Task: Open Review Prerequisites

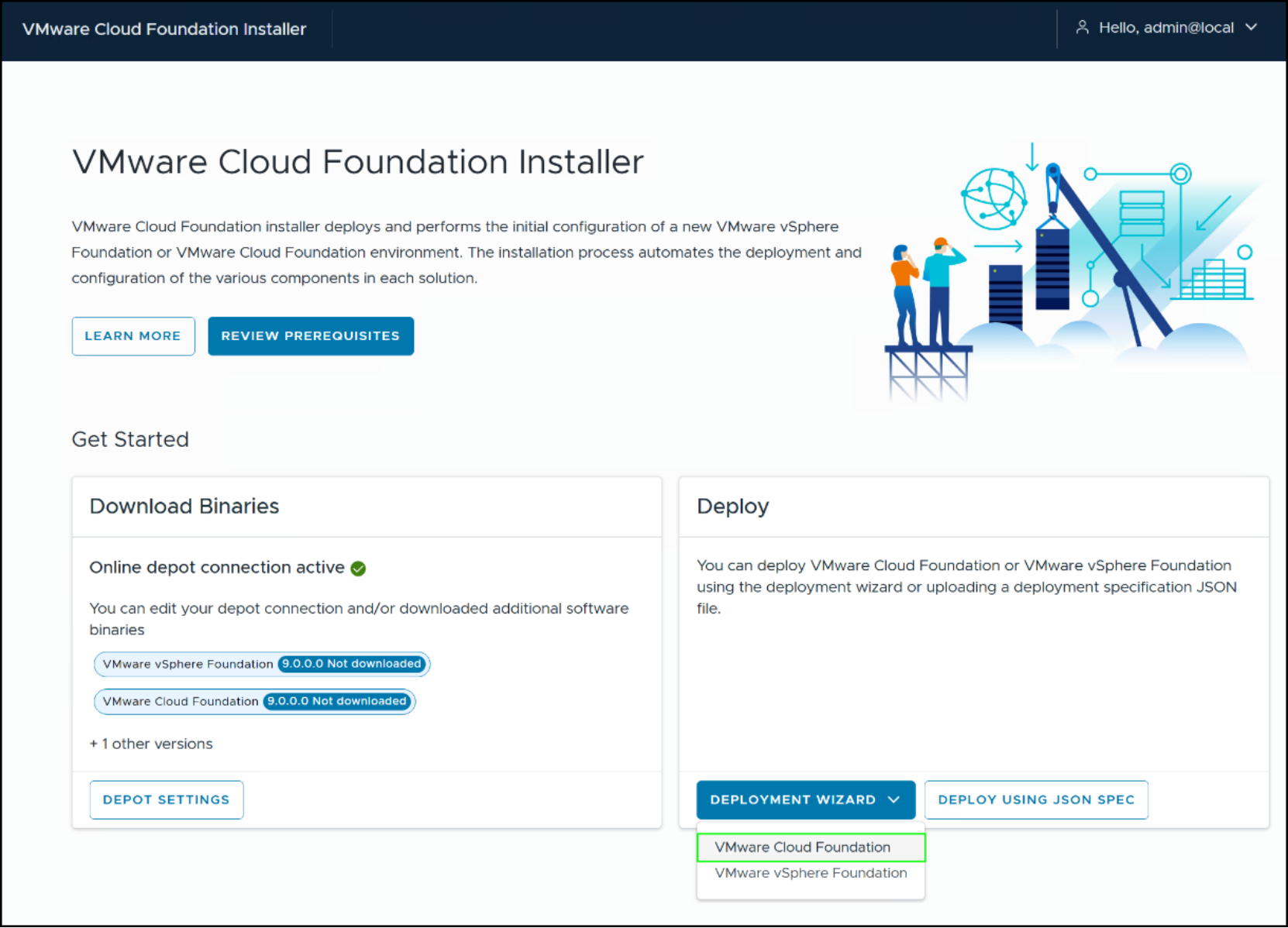Action: point(311,336)
